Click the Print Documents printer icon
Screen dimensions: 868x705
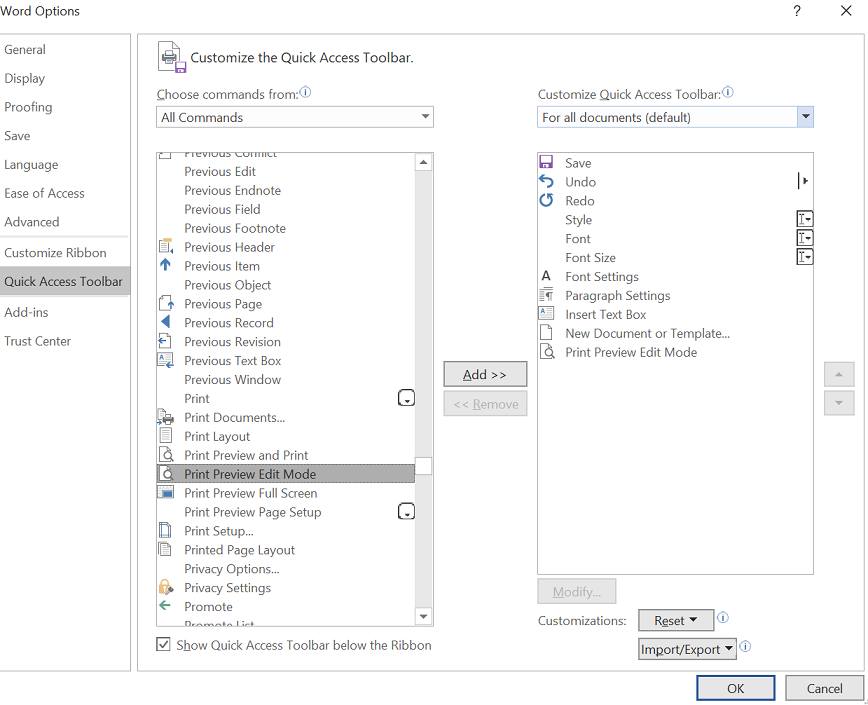(166, 417)
